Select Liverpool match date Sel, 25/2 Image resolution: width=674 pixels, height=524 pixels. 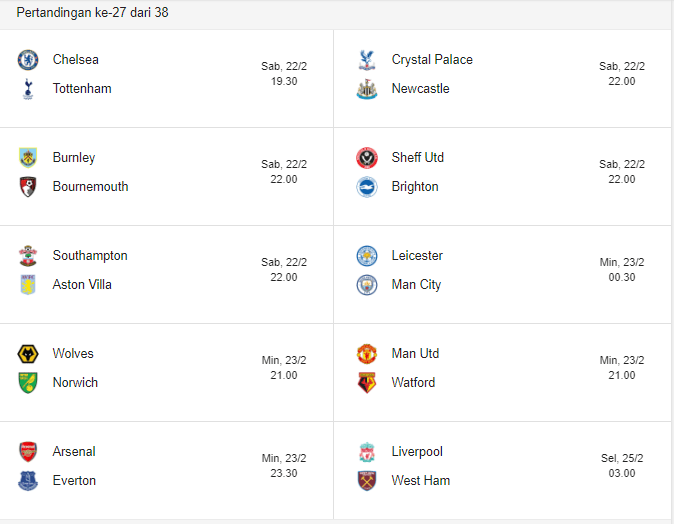pyautogui.click(x=622, y=458)
